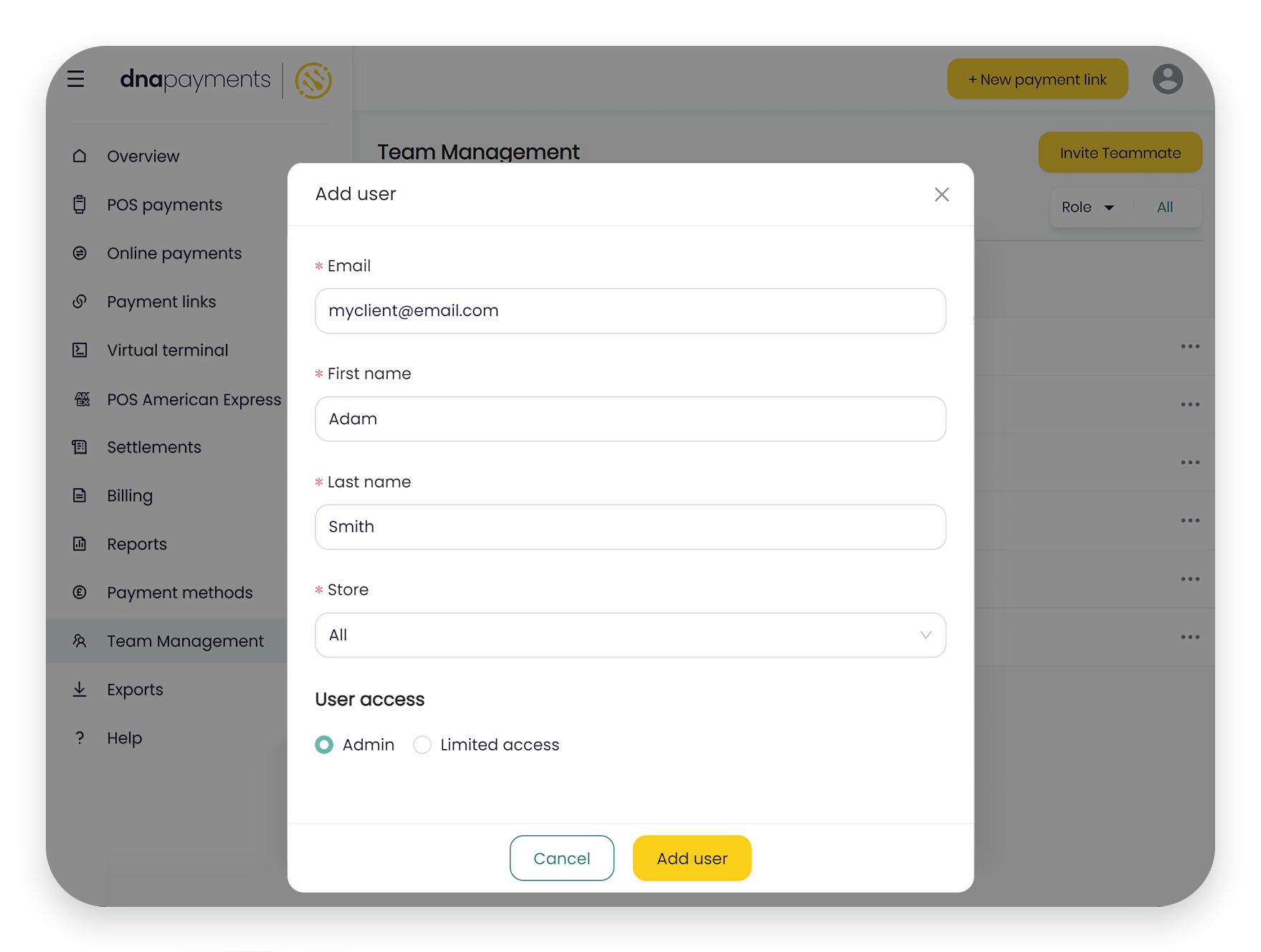The width and height of the screenshot is (1261, 952).
Task: Click inside the Email input field
Action: point(629,311)
